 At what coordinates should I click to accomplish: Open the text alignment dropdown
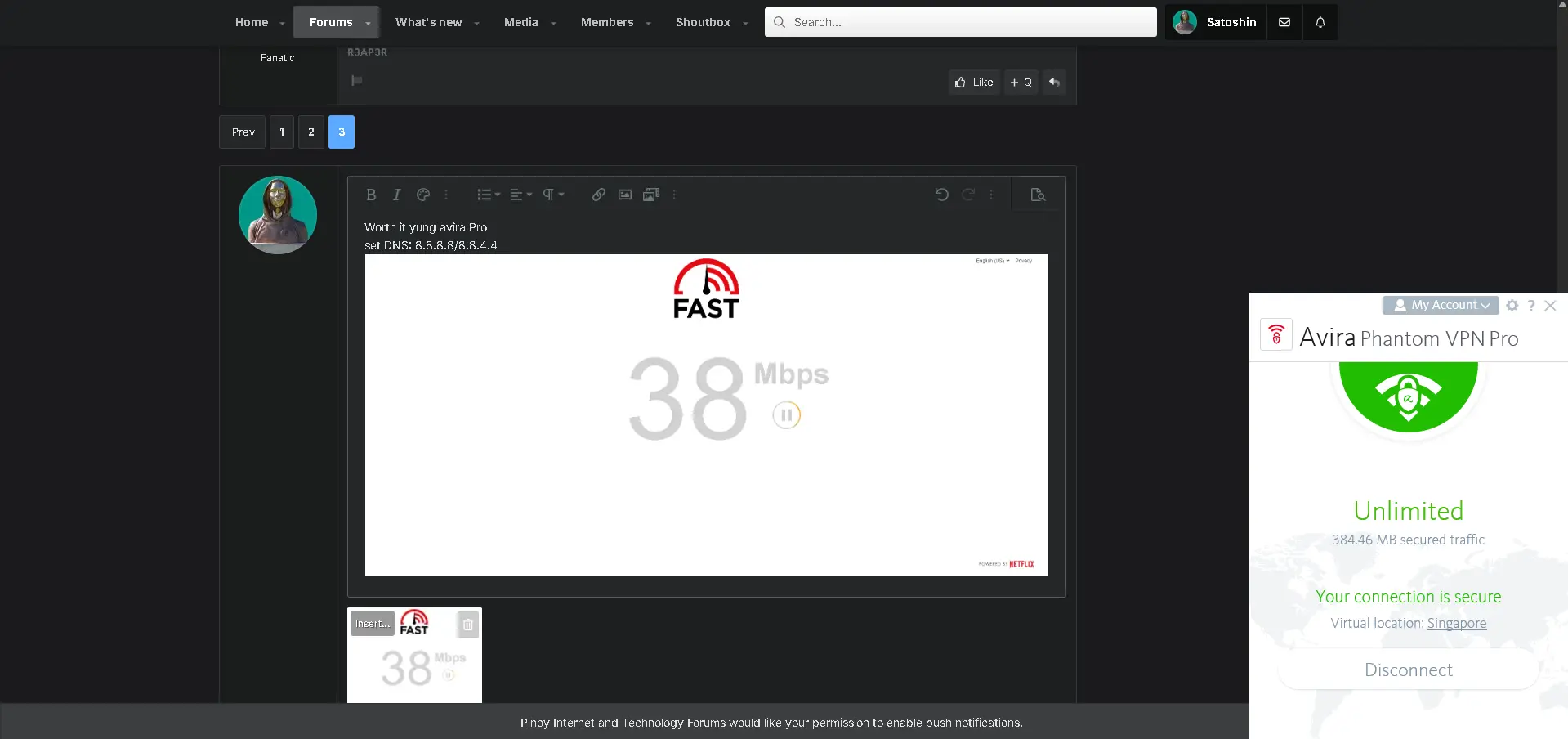pos(520,195)
